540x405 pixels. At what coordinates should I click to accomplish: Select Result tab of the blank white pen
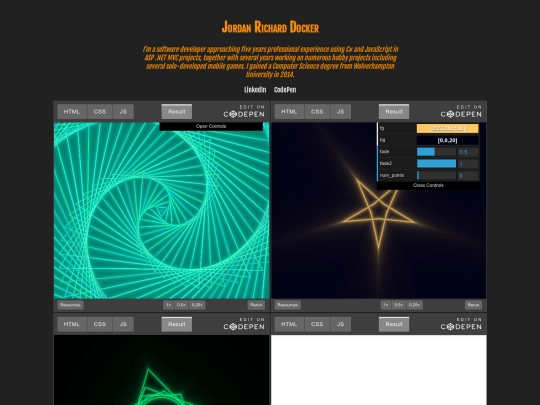point(394,324)
